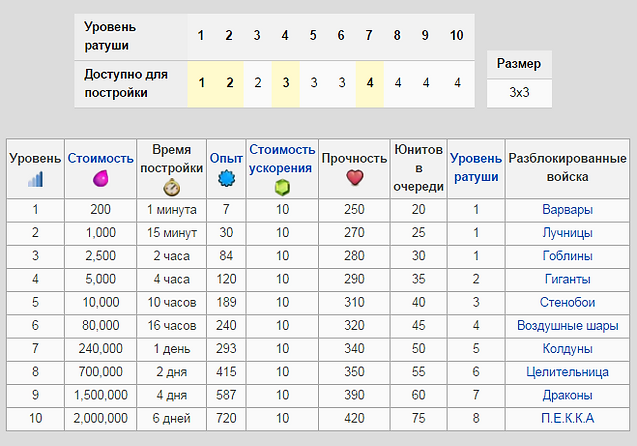
Task: Click the 3x3 size value
Action: [x=519, y=93]
